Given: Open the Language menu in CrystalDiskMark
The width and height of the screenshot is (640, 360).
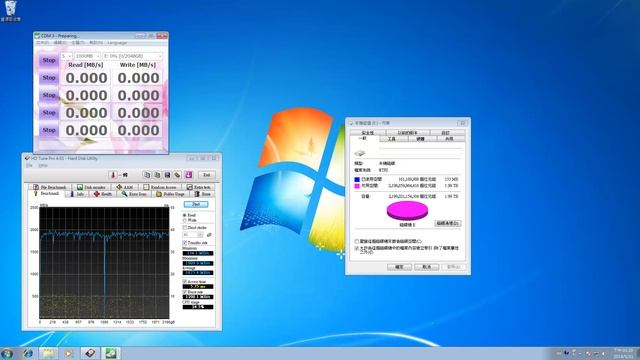Looking at the screenshot, I should click(x=117, y=42).
